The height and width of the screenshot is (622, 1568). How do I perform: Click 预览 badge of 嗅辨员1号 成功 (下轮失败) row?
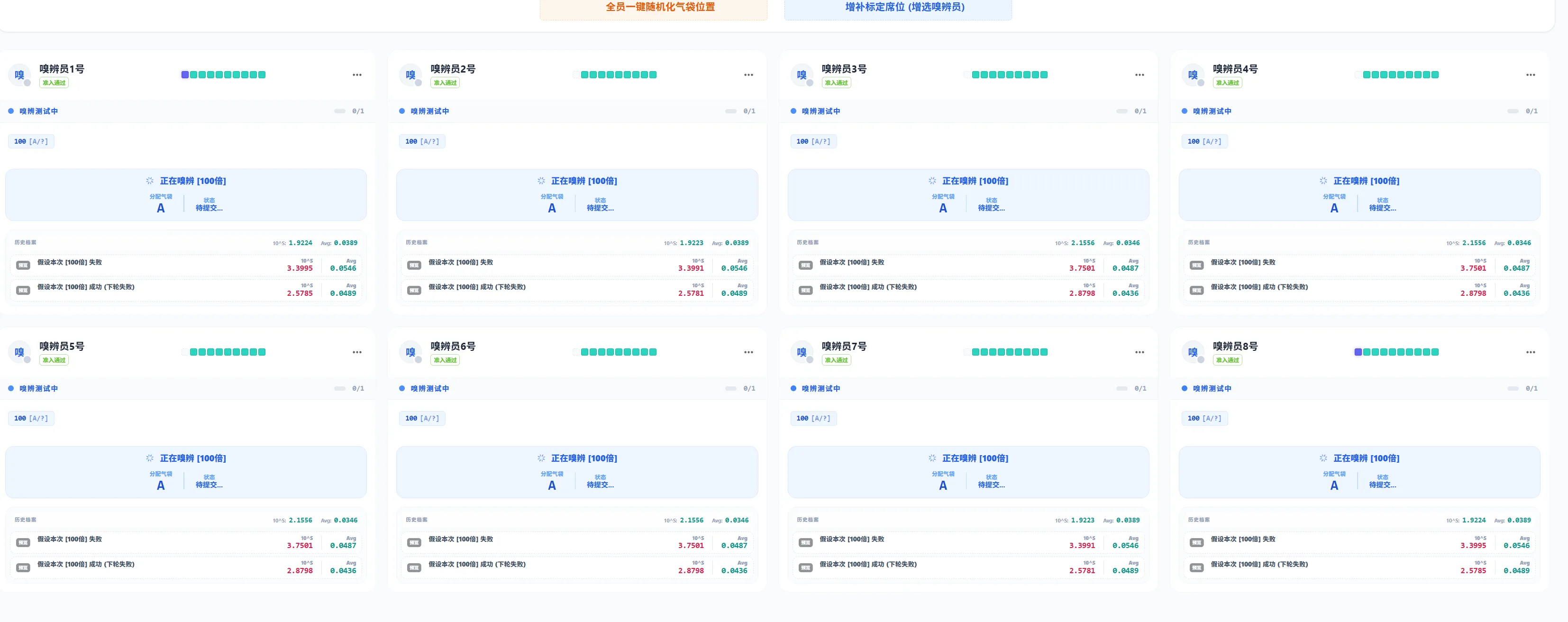pyautogui.click(x=23, y=290)
